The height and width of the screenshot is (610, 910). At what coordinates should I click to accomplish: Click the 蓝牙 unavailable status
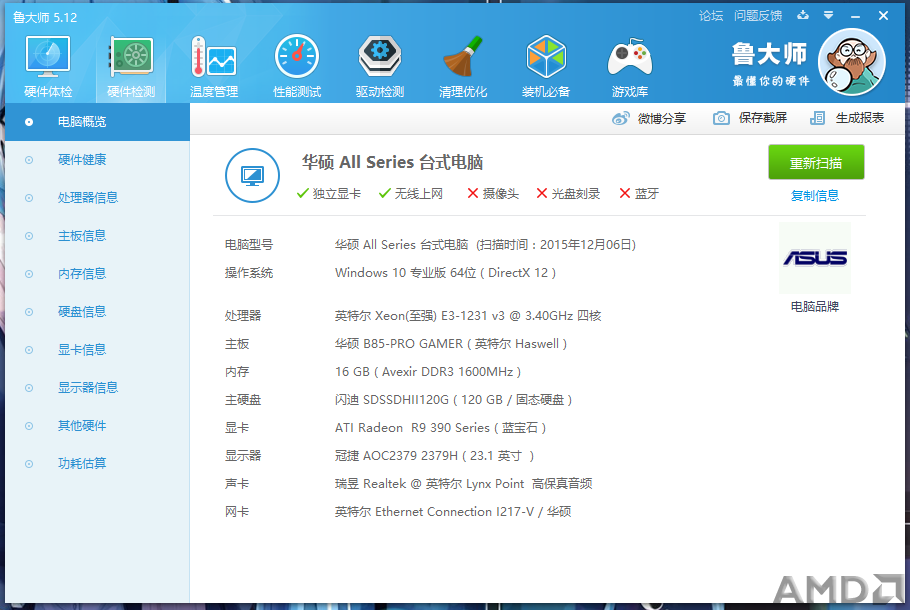639,194
